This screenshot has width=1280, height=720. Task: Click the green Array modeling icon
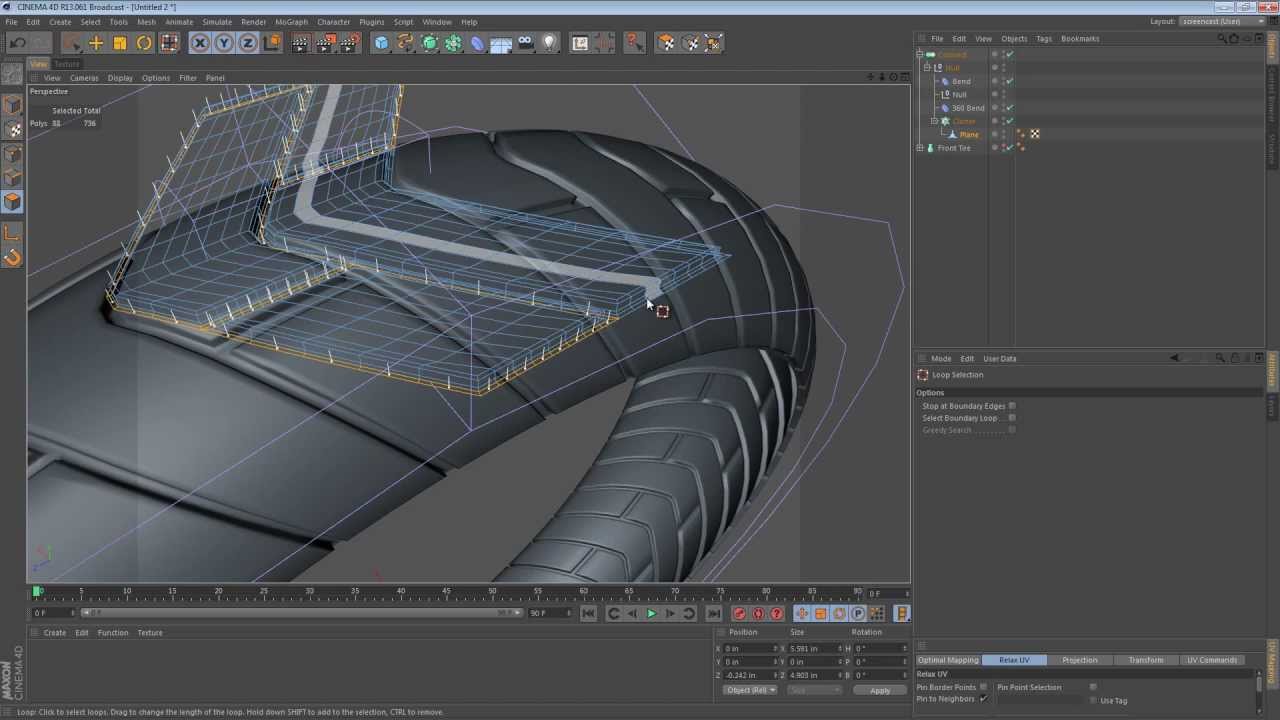(453, 42)
